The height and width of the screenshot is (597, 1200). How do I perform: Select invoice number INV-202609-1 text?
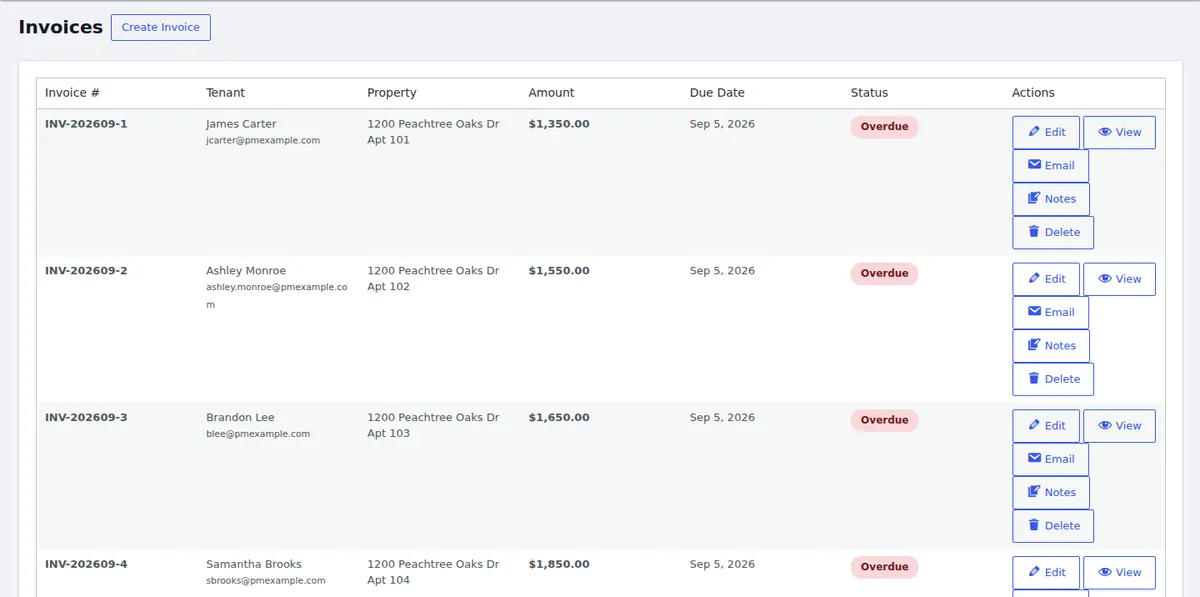(86, 124)
